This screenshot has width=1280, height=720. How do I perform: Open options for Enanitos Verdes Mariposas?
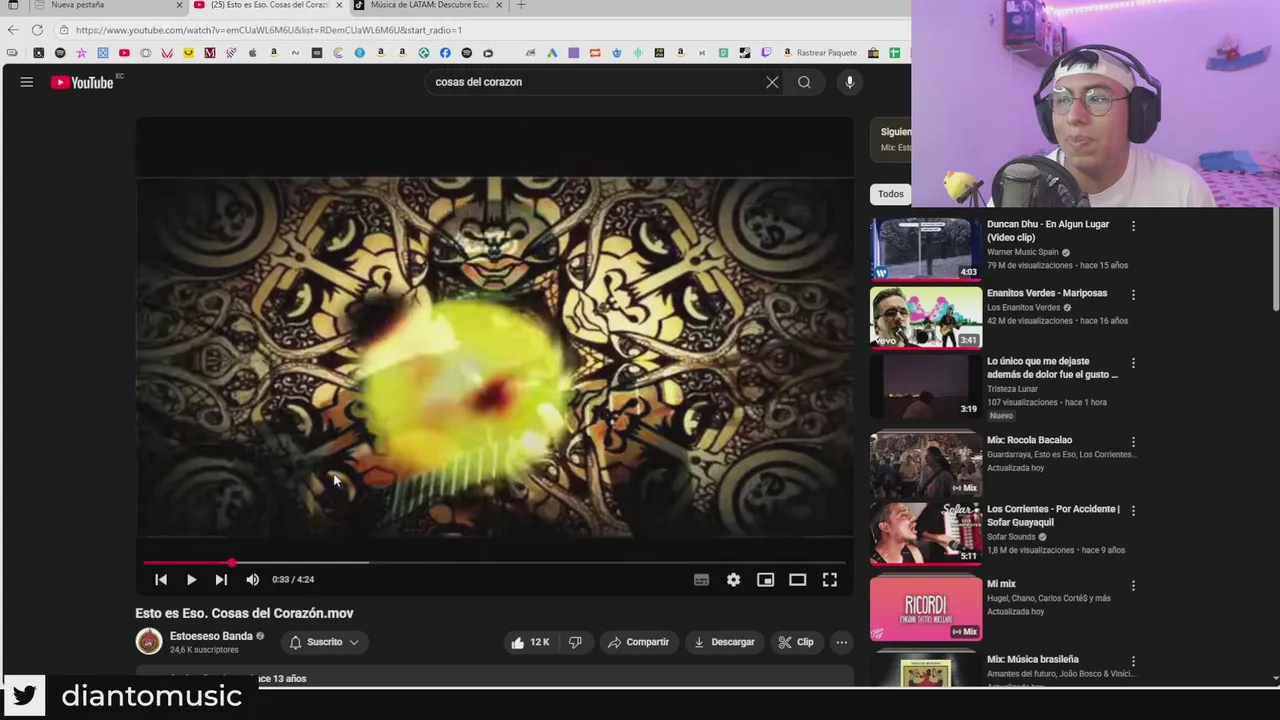pos(1133,295)
